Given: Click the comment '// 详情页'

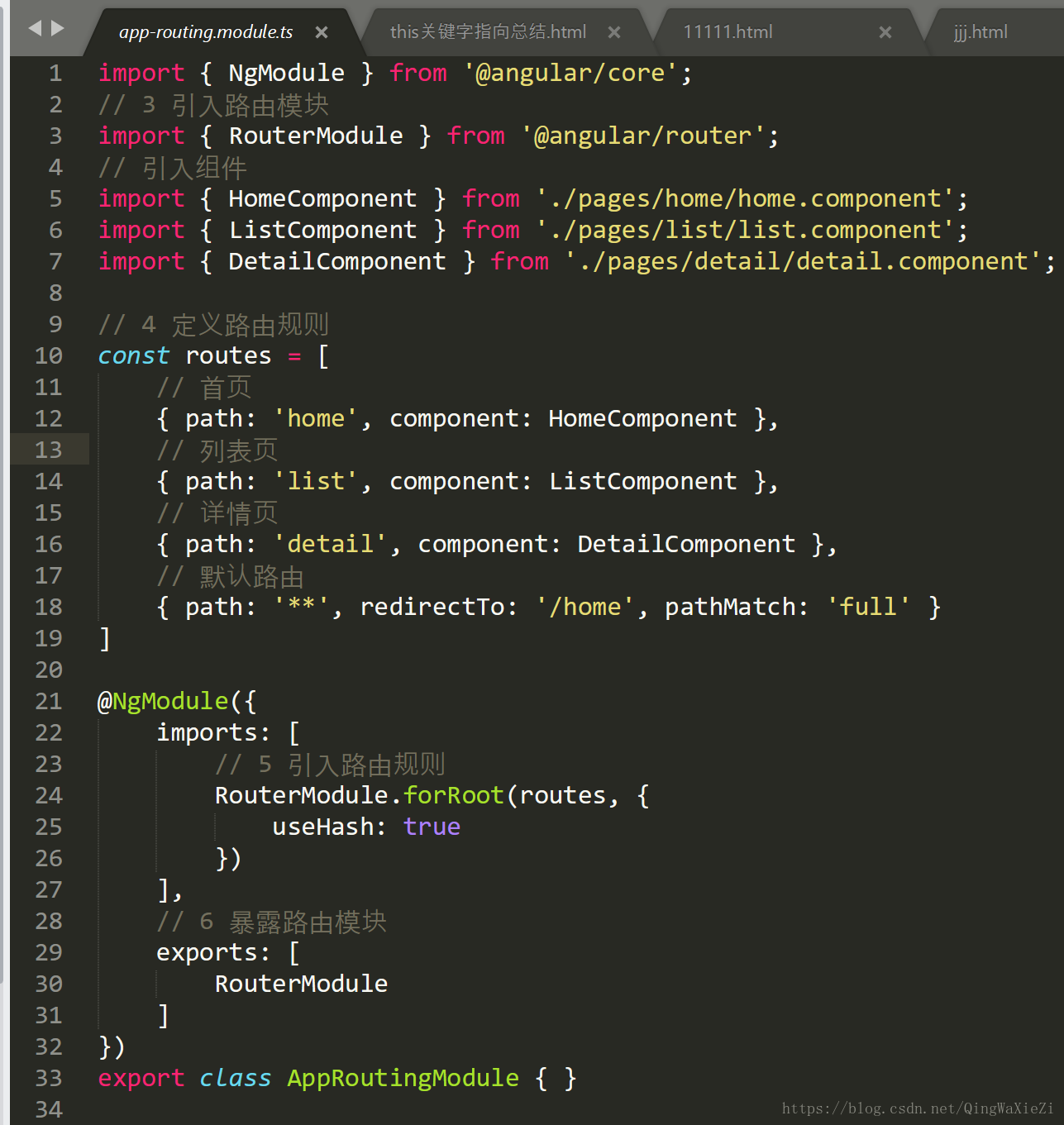Looking at the screenshot, I should click(217, 513).
